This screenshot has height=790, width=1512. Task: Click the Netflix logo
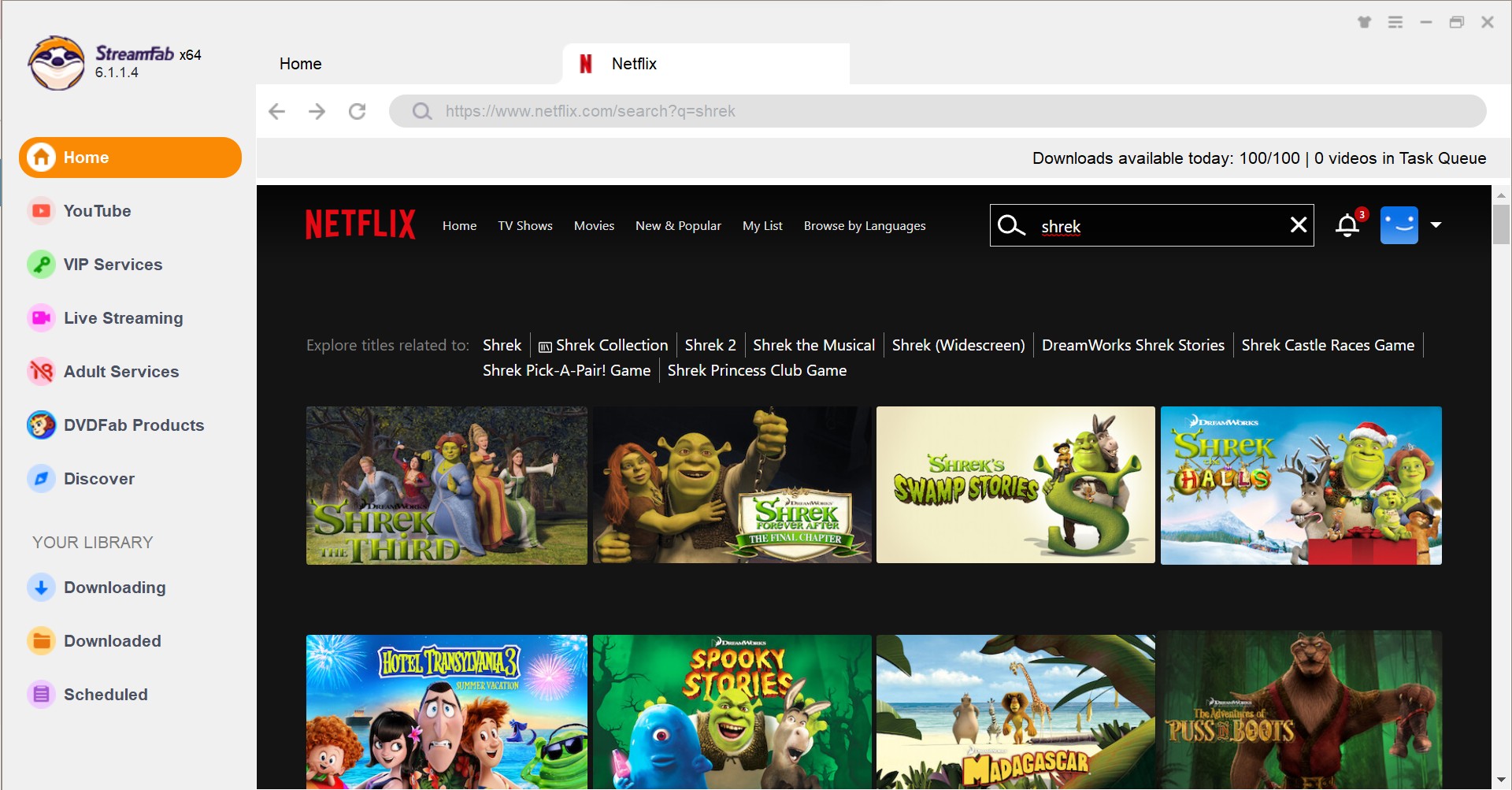pos(360,224)
